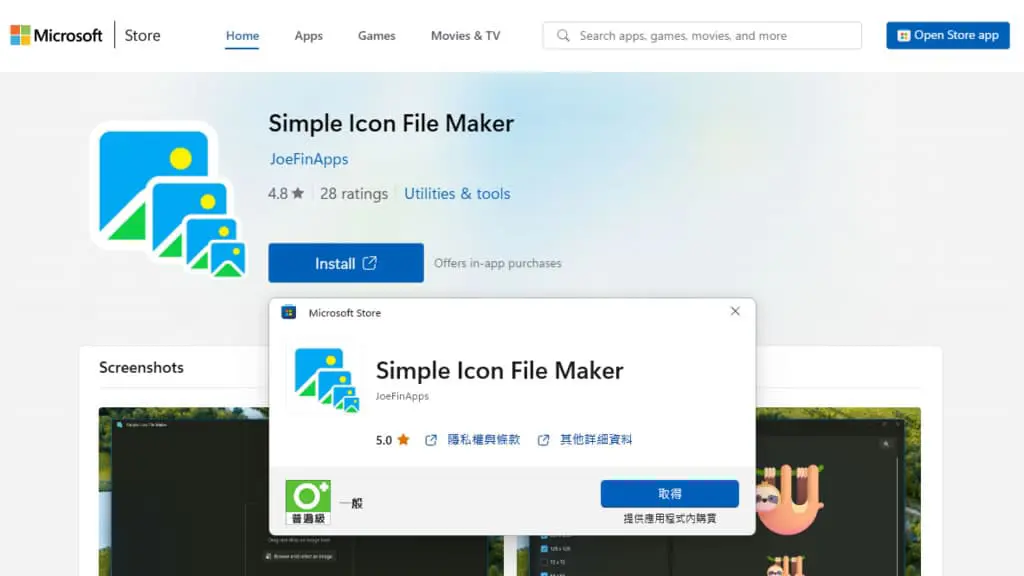Click the search magnifier icon
1024x576 pixels.
[563, 36]
